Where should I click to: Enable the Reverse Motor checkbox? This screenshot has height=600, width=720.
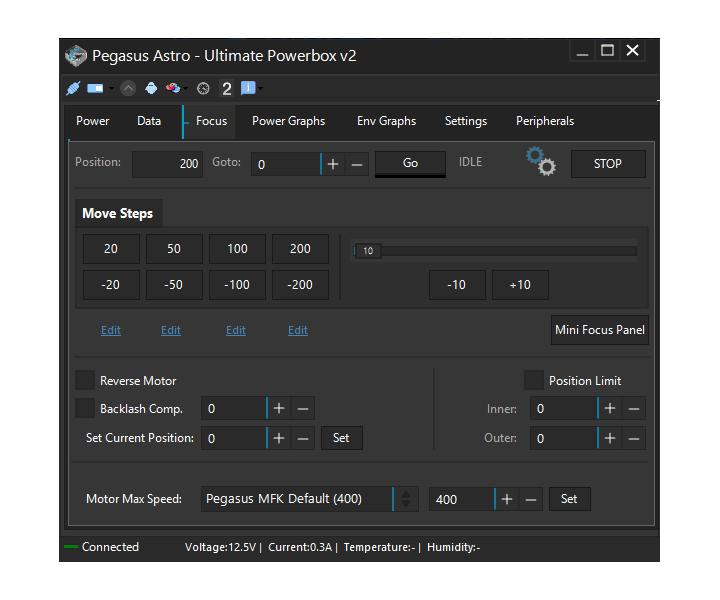click(86, 381)
